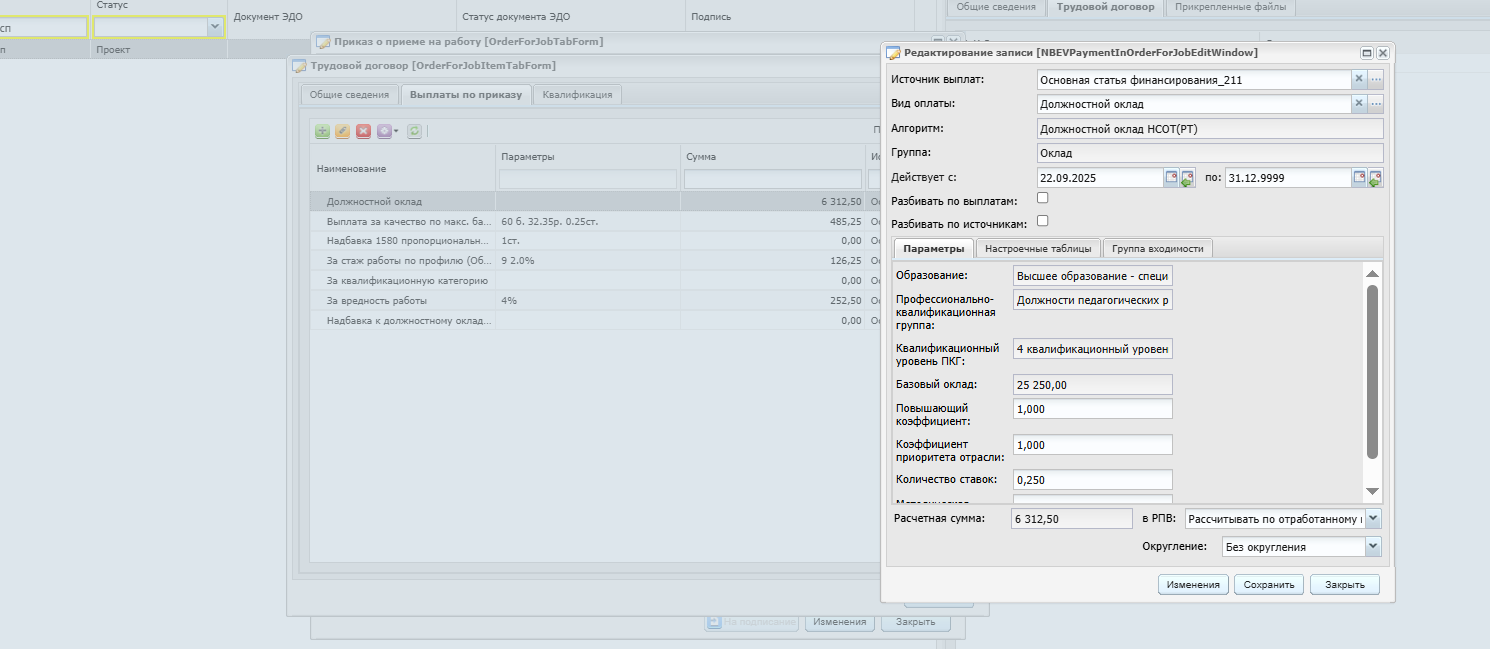Click the На подписание button

[x=752, y=622]
